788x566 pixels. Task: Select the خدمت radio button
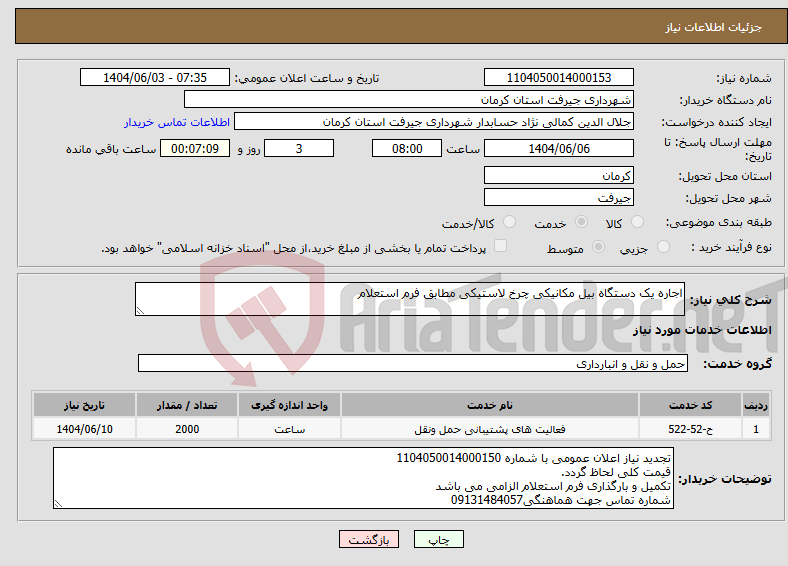[x=581, y=222]
